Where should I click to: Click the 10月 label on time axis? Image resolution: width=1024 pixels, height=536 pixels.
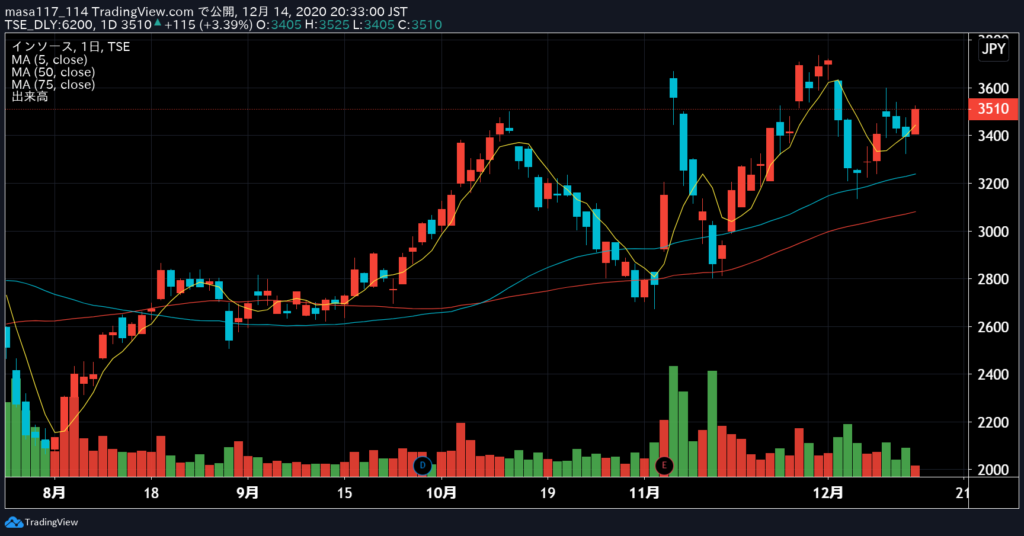[441, 492]
